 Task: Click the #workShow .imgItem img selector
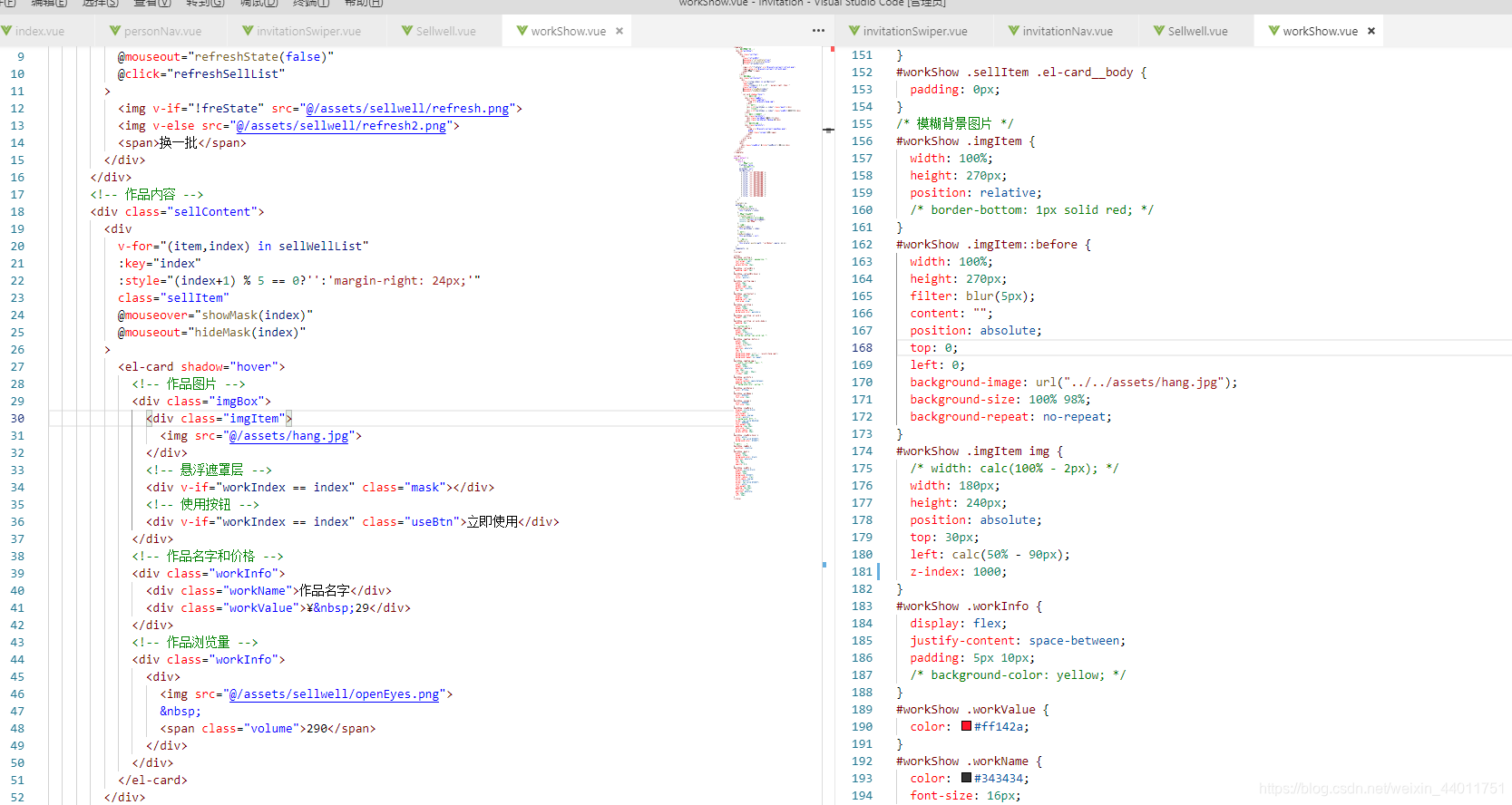(x=980, y=451)
